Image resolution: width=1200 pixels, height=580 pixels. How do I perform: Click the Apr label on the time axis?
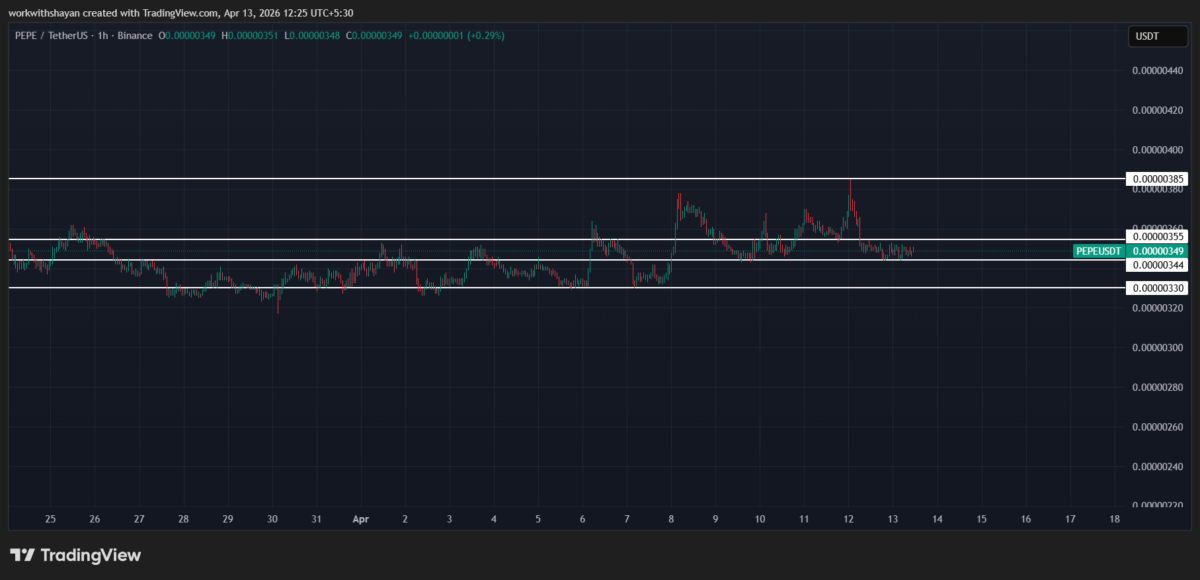[x=361, y=519]
